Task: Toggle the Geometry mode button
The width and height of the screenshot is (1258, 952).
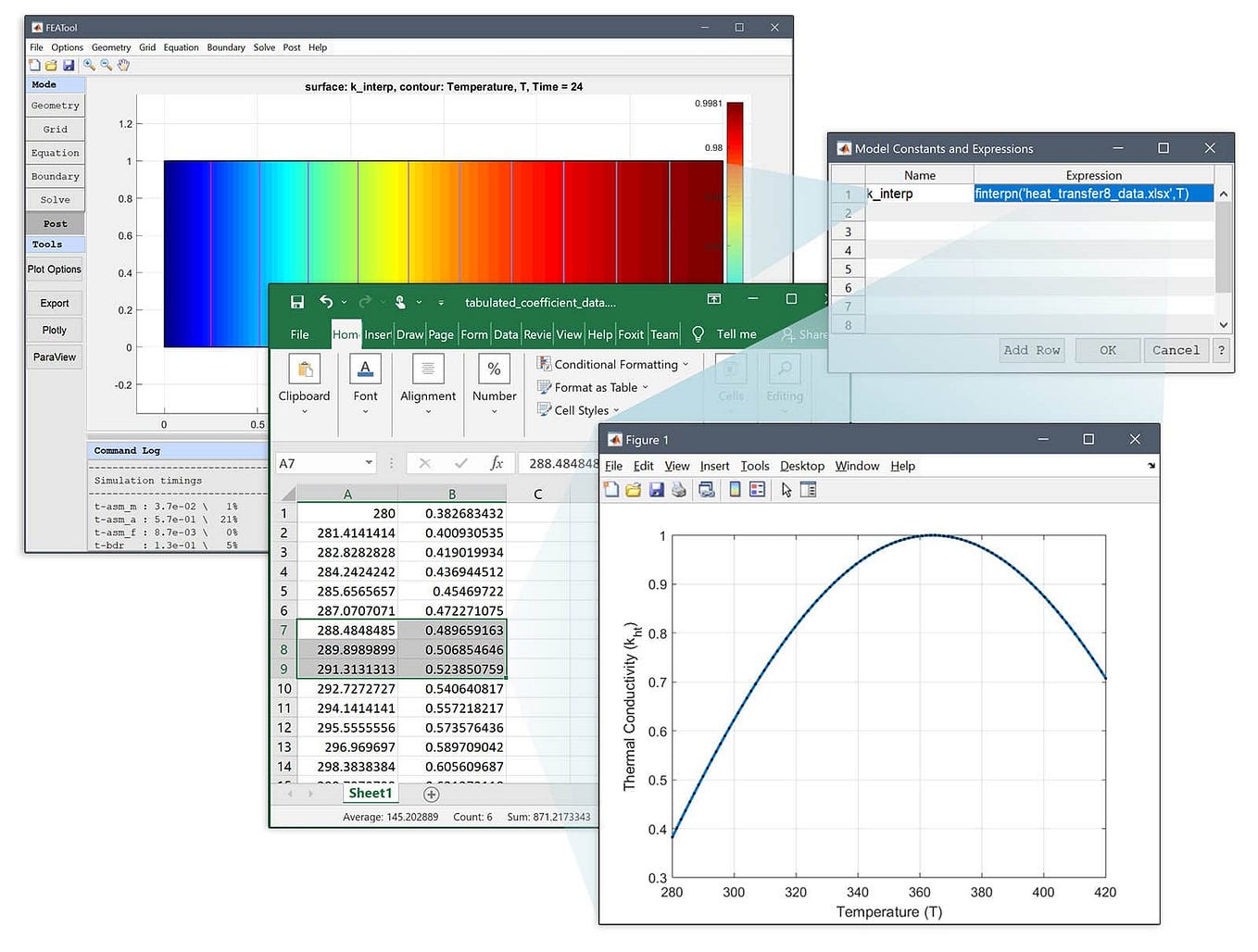Action: coord(56,106)
